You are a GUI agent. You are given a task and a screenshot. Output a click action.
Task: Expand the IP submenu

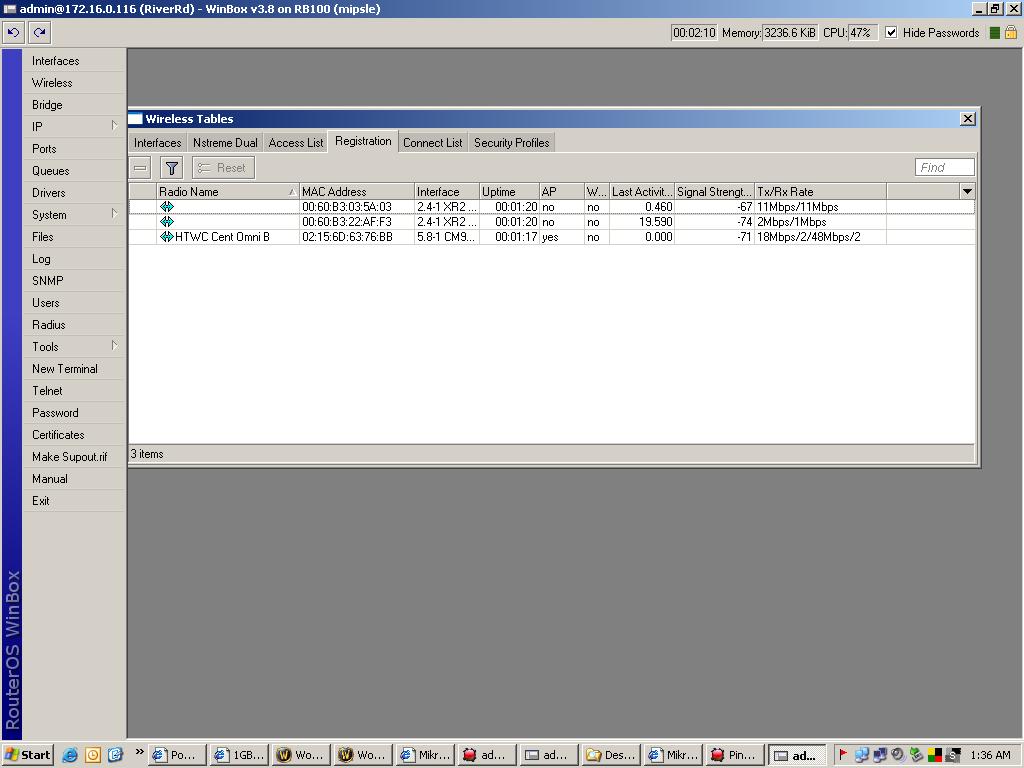tap(114, 125)
